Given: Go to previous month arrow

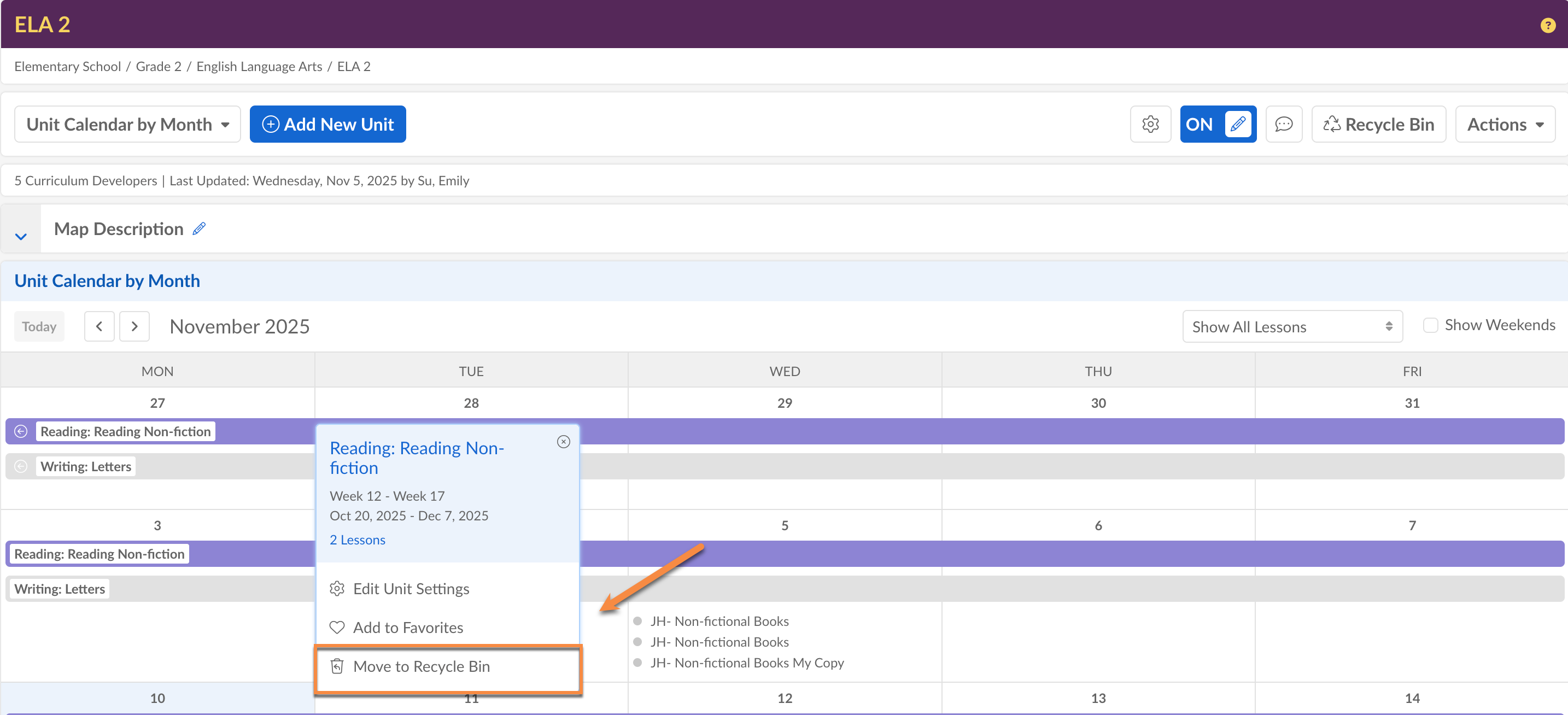Looking at the screenshot, I should 99,327.
